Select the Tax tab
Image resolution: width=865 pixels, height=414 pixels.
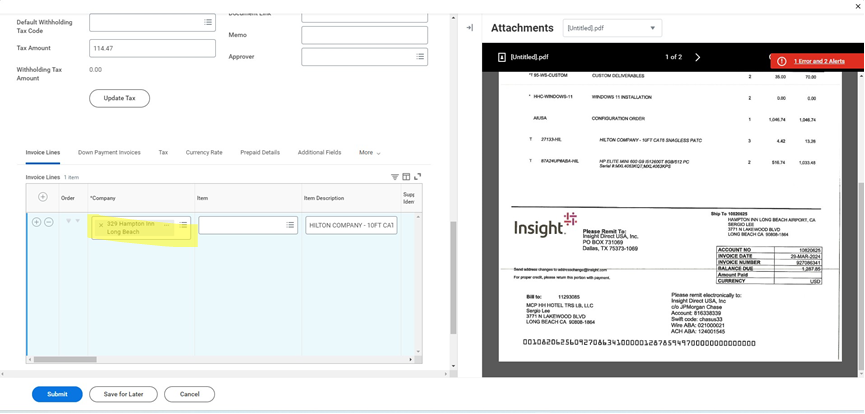[x=163, y=152]
